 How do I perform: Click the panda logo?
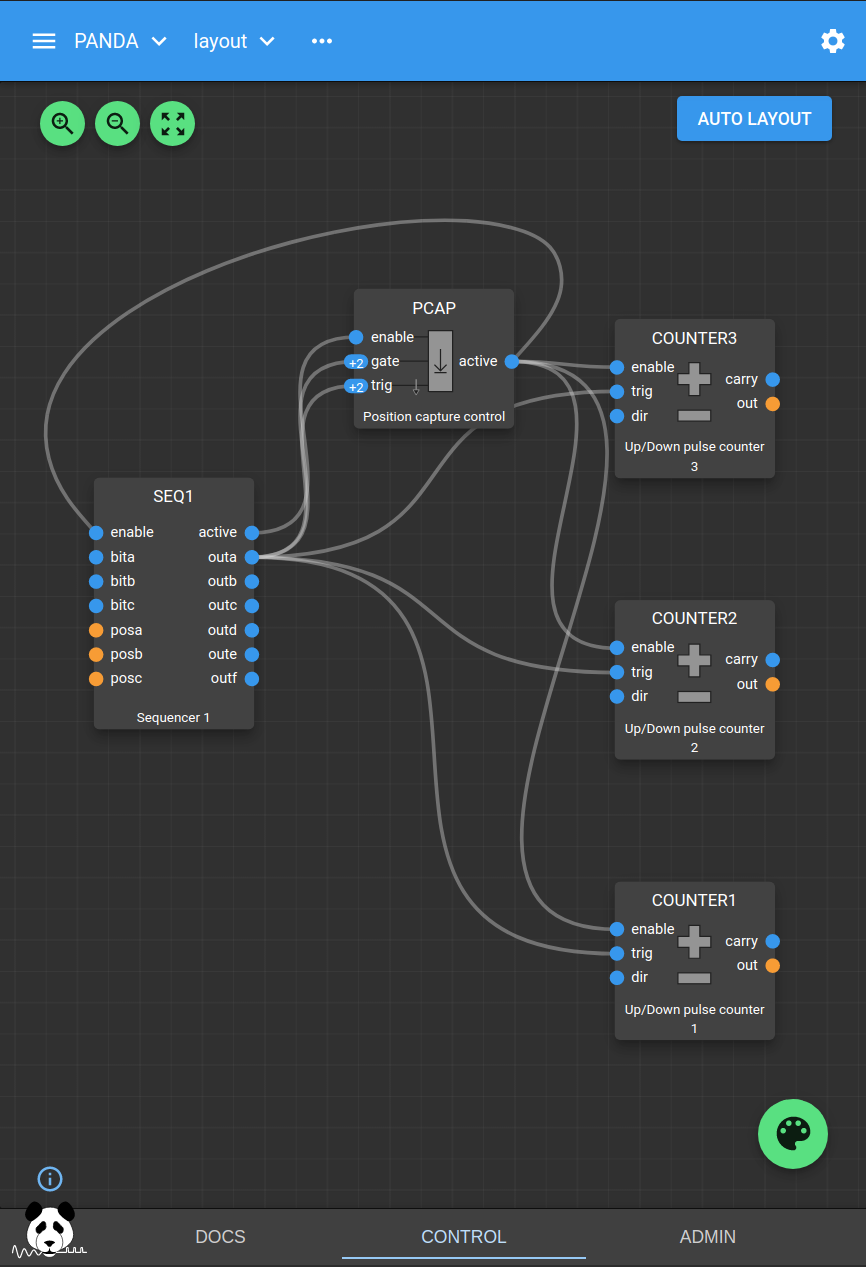tap(50, 1230)
